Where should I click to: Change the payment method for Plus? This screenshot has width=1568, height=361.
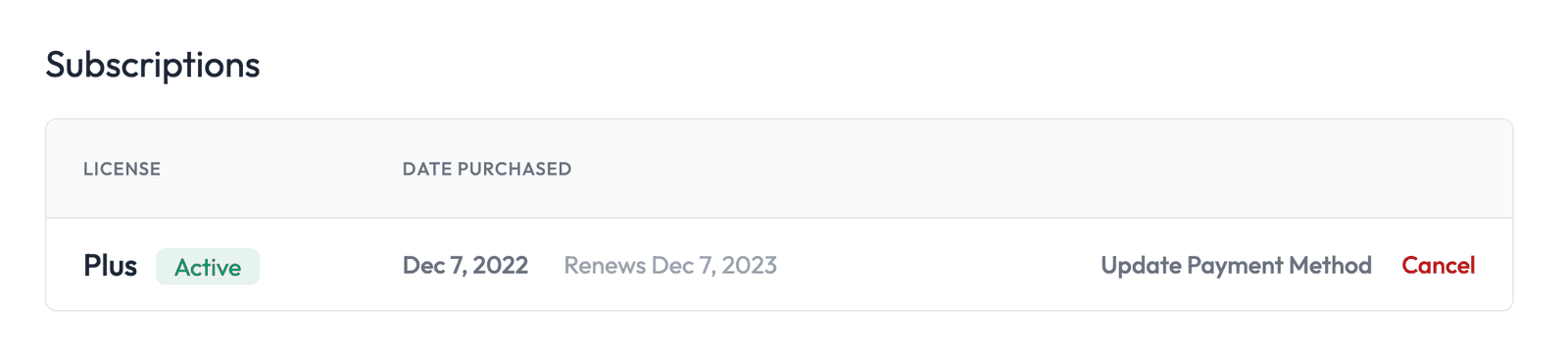click(1236, 266)
